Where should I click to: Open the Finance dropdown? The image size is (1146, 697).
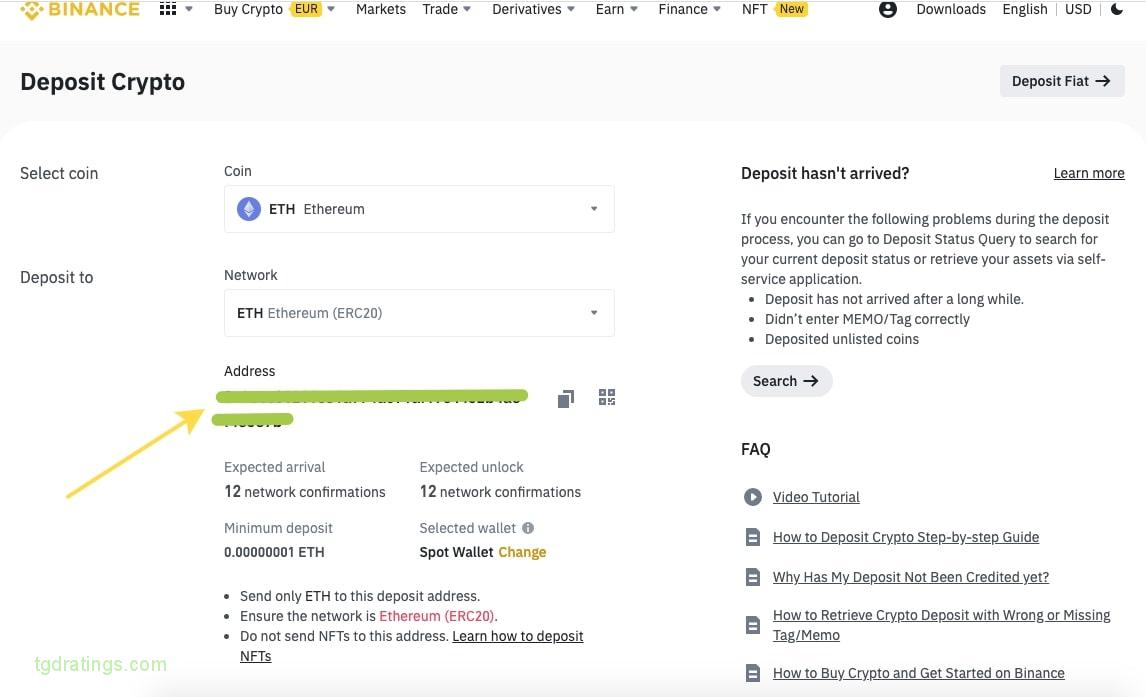(x=689, y=9)
